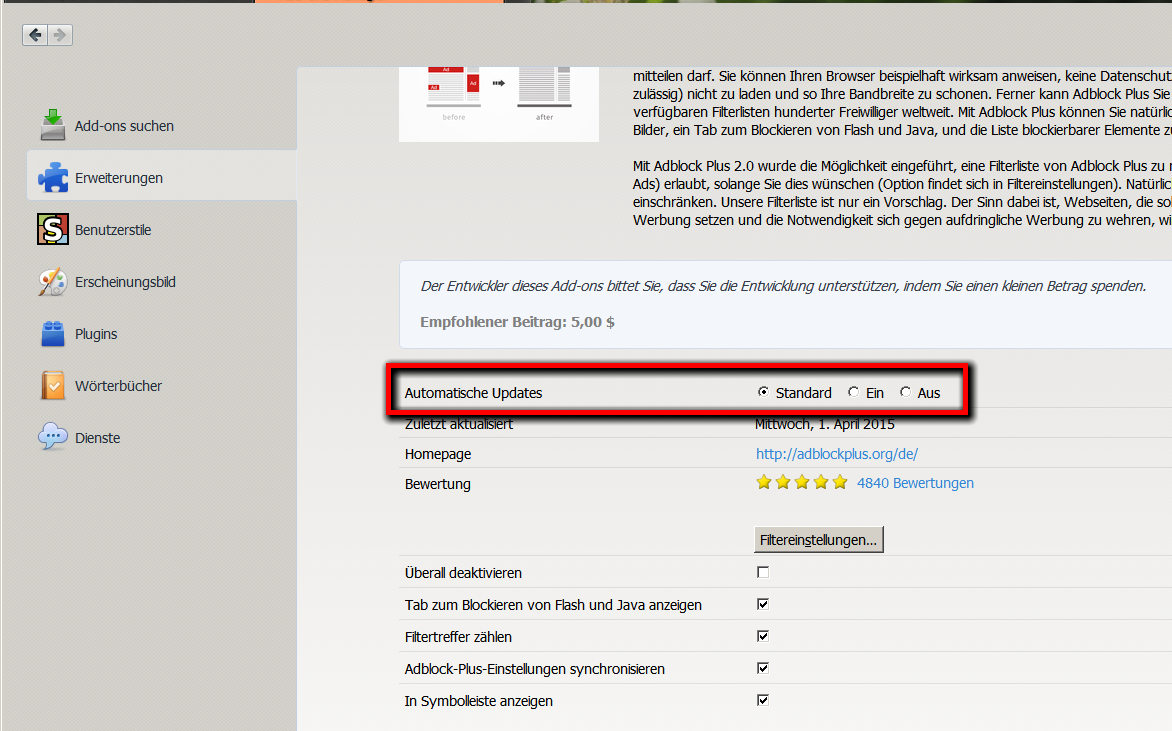
Task: Toggle the Filtertreffer zählen checkbox
Action: [763, 636]
